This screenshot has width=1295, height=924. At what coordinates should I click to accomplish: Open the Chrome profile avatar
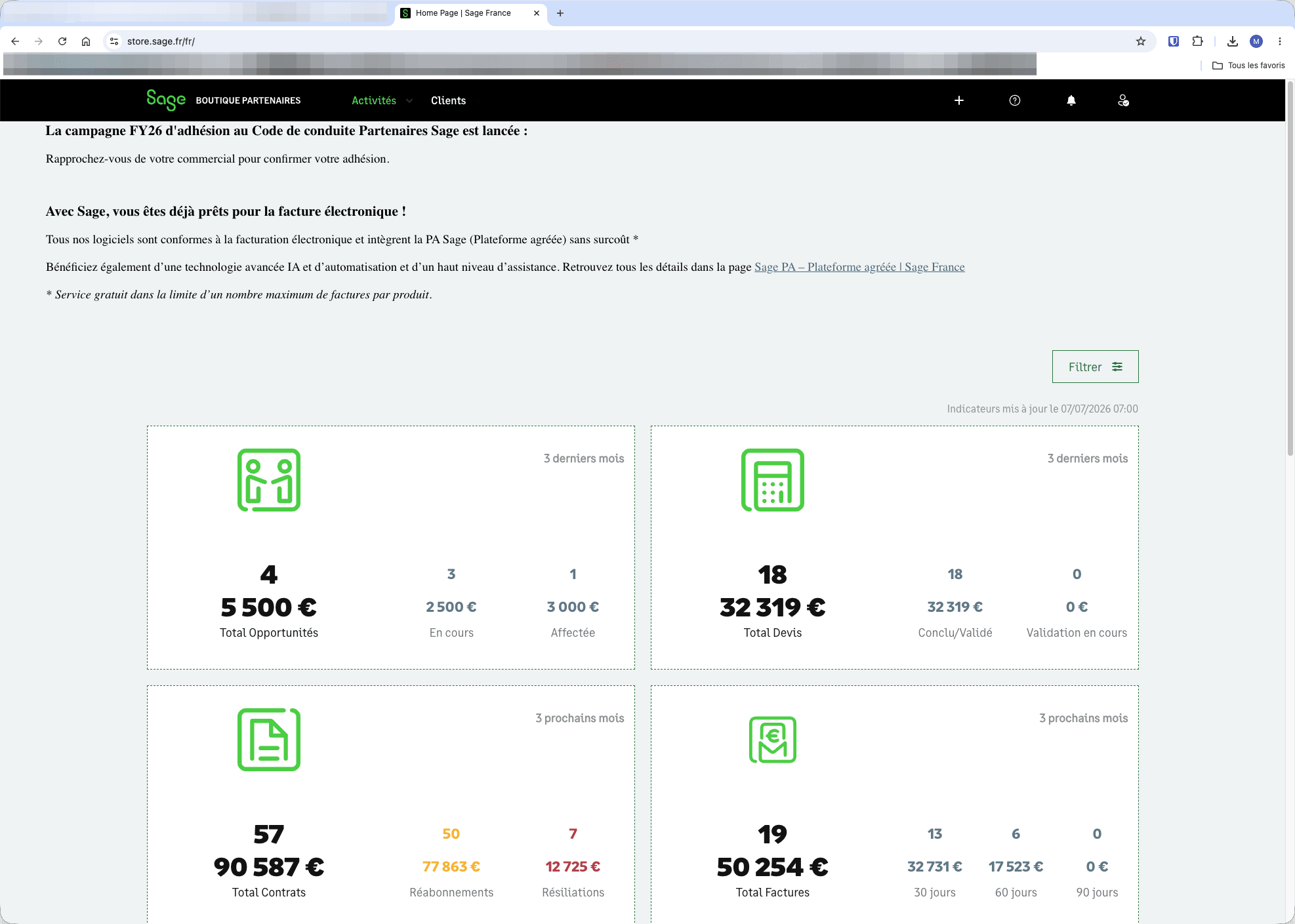pyautogui.click(x=1256, y=41)
